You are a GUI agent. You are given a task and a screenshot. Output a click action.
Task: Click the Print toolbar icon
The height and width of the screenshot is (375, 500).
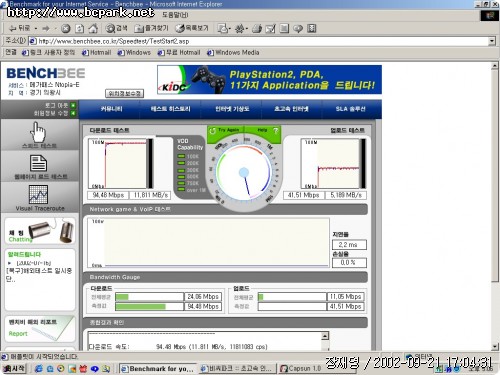[257, 29]
